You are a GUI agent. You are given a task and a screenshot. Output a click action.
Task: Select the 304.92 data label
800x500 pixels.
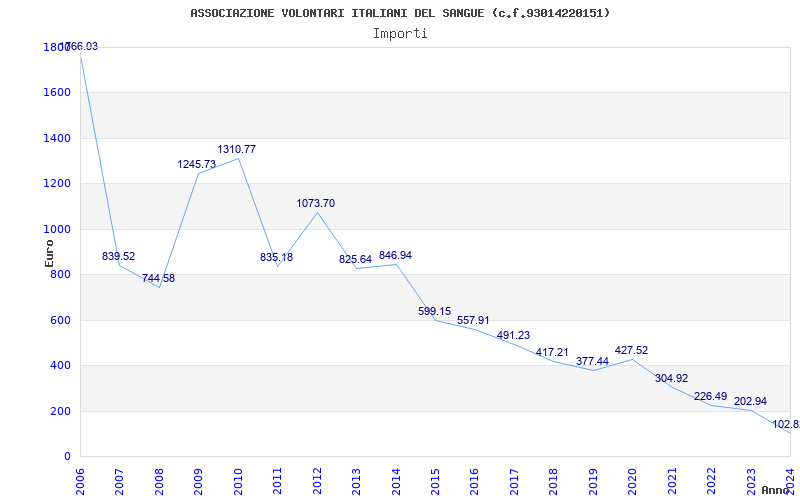click(671, 378)
